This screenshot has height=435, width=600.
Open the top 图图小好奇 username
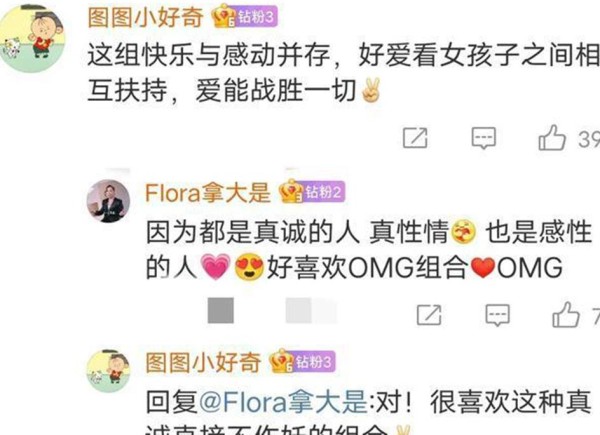point(145,18)
